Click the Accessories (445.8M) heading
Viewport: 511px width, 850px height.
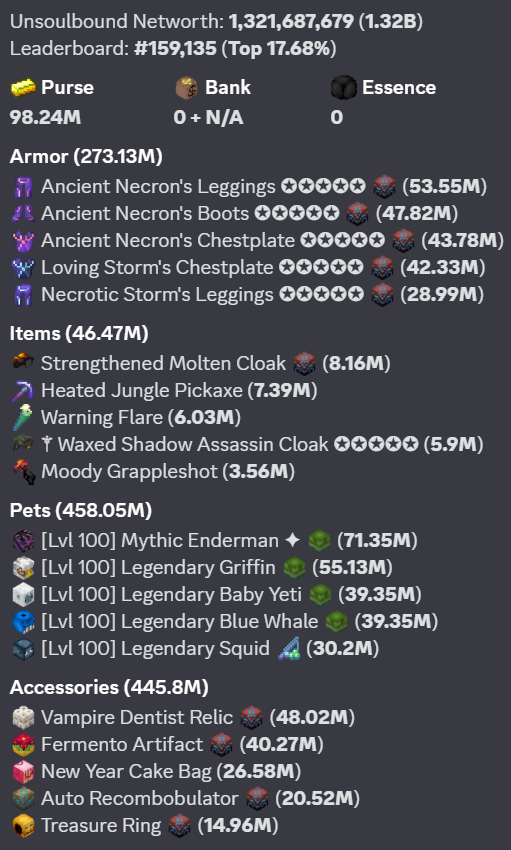(x=109, y=687)
